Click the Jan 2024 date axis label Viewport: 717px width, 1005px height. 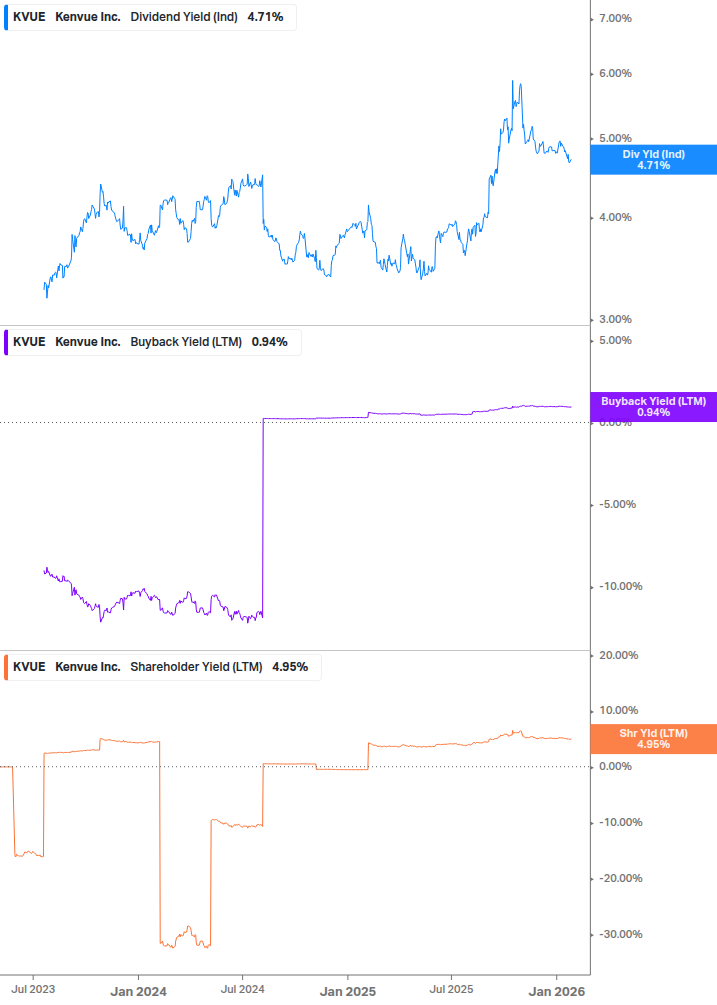(138, 992)
